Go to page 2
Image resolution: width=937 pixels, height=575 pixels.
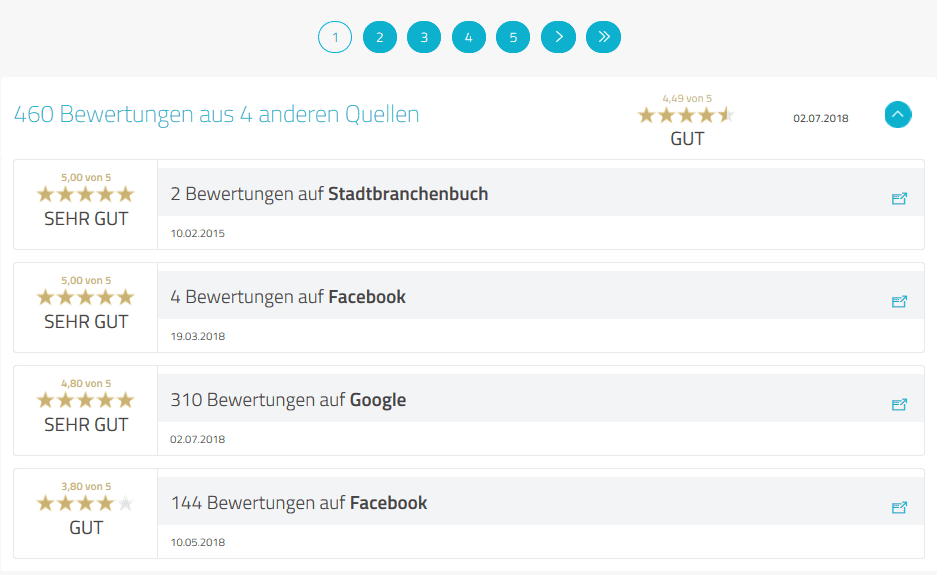pos(380,38)
